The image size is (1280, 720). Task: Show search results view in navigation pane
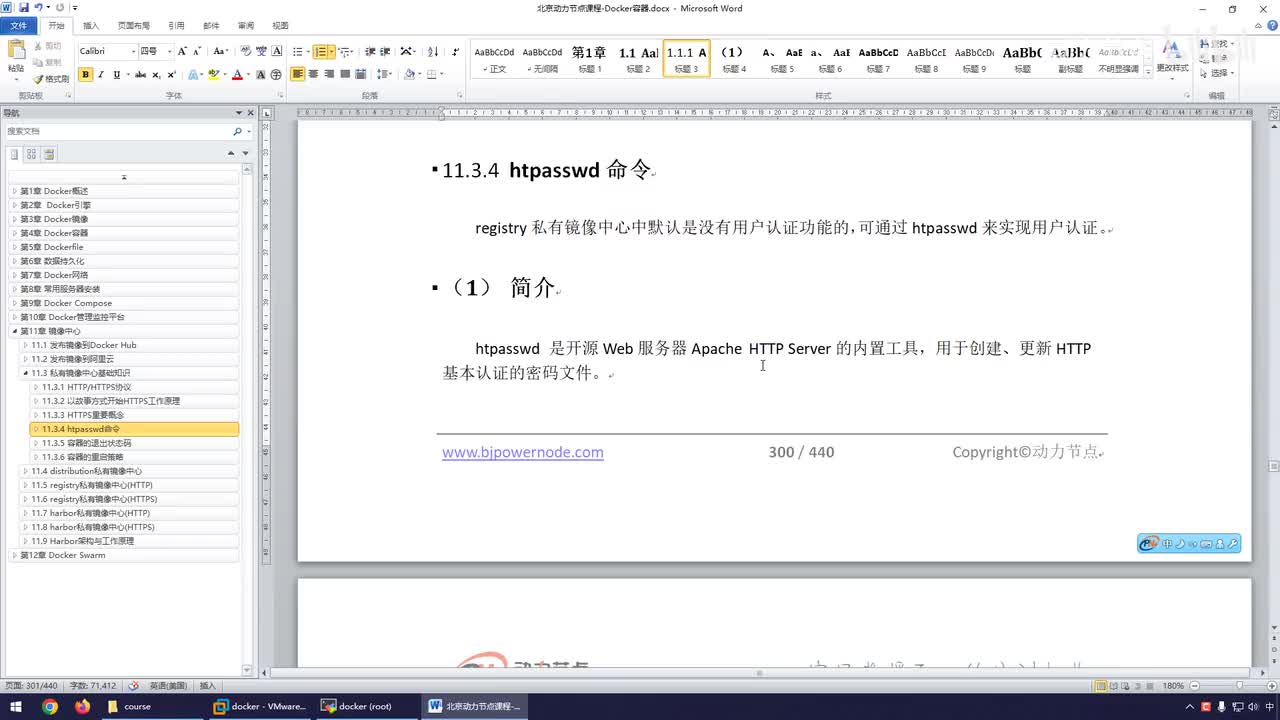click(49, 154)
